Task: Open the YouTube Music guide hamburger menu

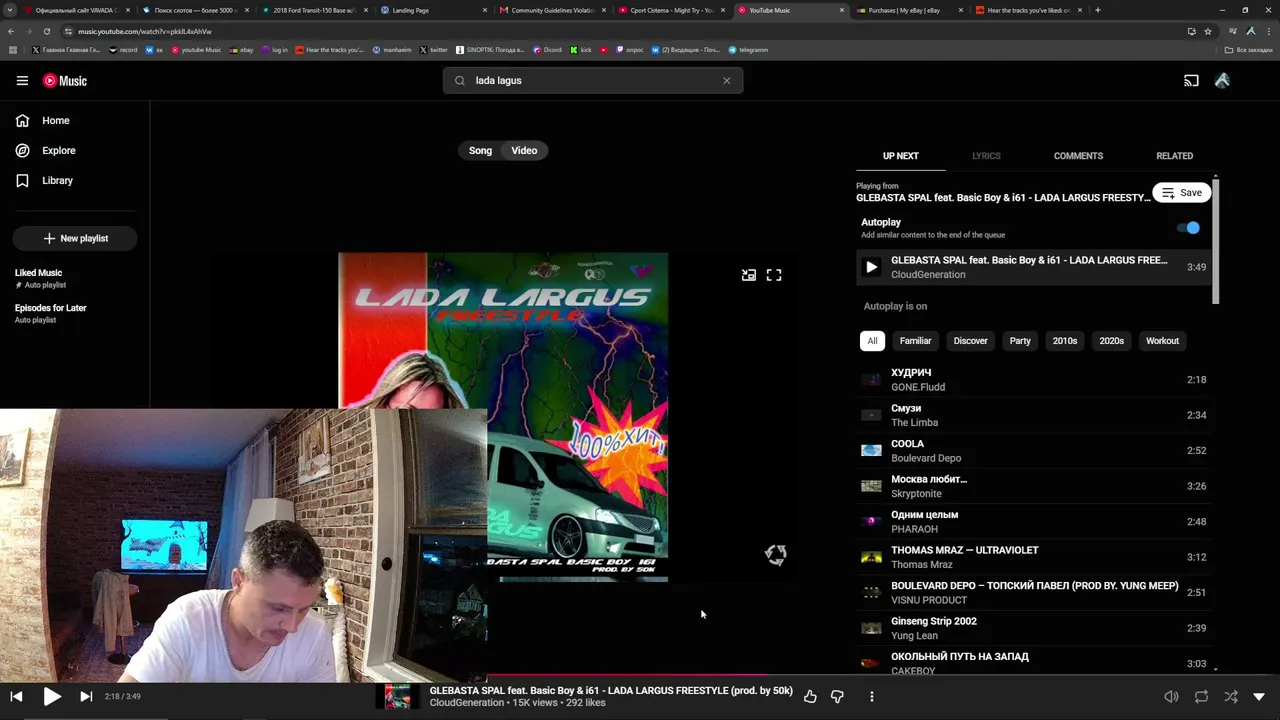Action: tap(22, 81)
